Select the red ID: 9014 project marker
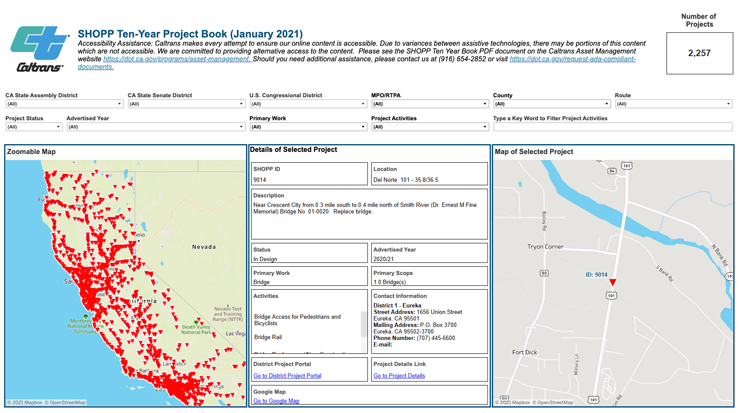740x413 pixels. click(612, 282)
